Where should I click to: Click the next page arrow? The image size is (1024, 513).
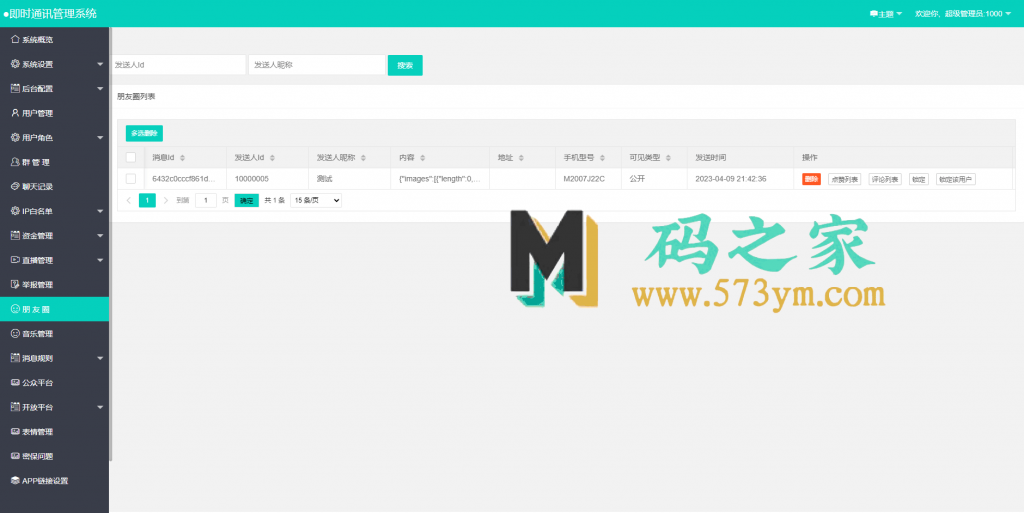(x=166, y=200)
